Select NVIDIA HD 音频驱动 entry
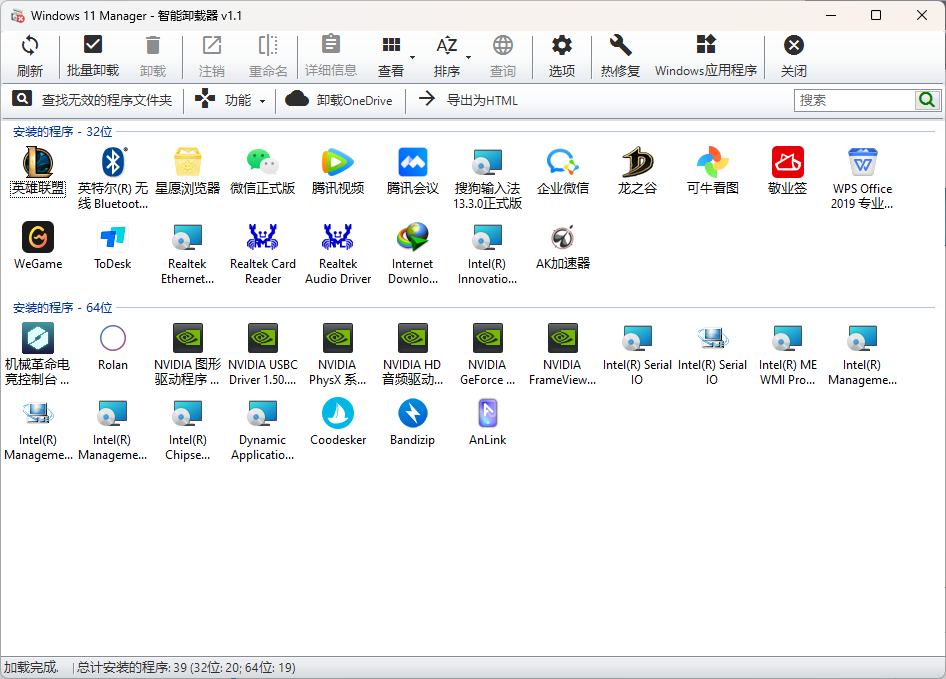 413,354
